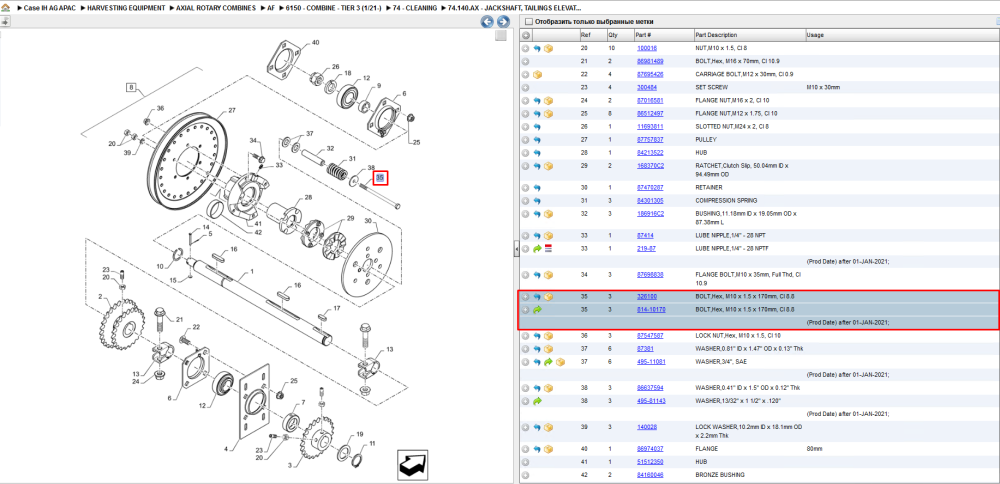
Task: Click the blue arrow on FLANGE 86974037 row
Action: pos(537,449)
